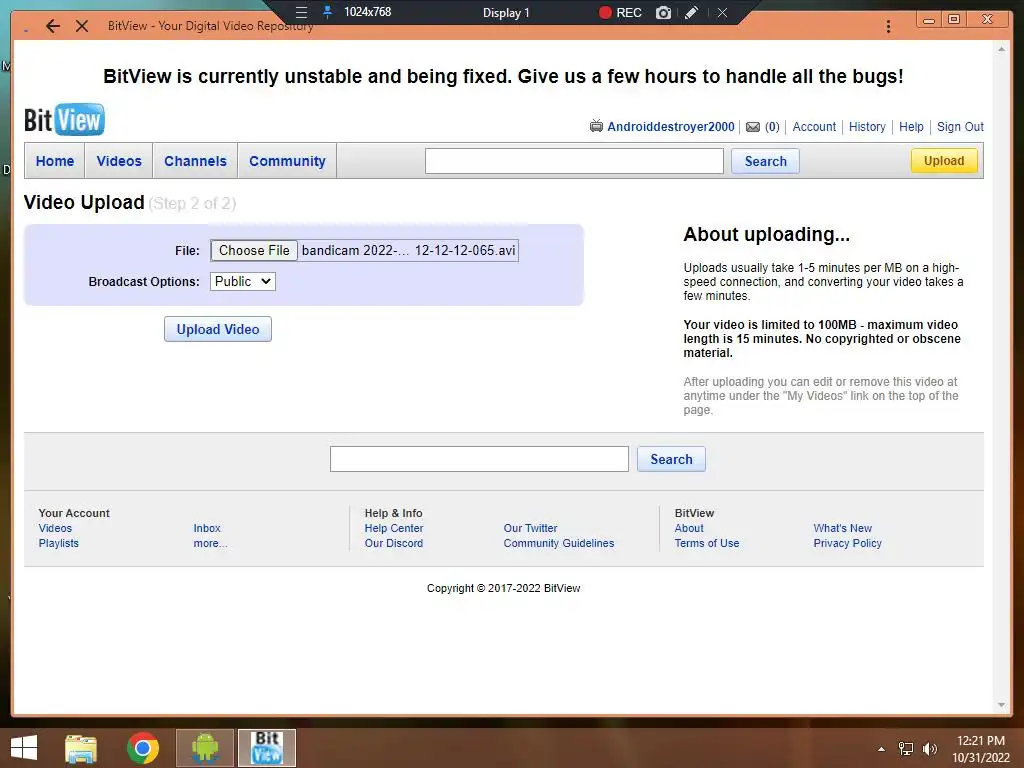Open the What's New link
The height and width of the screenshot is (768, 1024).
(842, 528)
